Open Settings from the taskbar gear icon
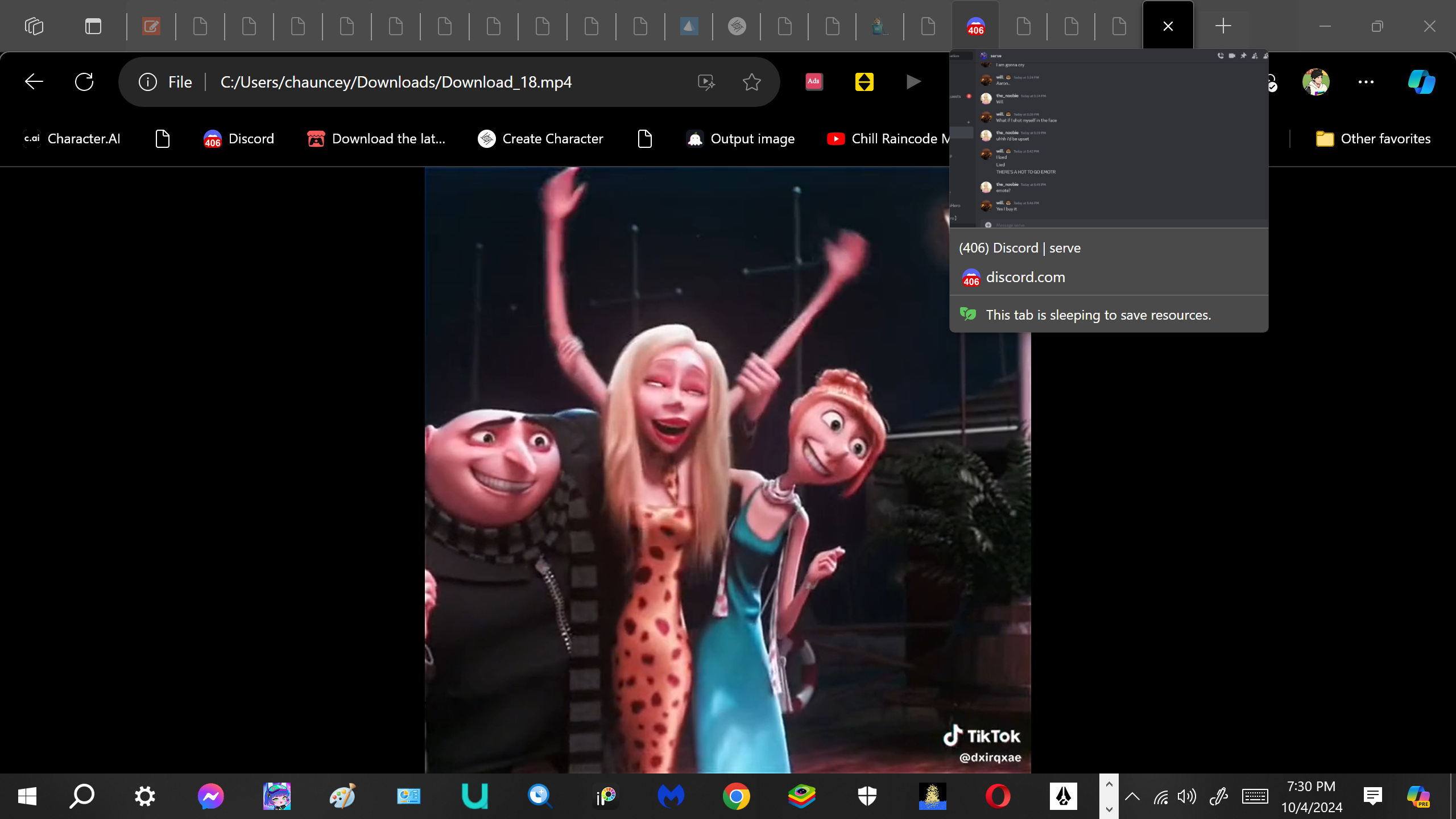Screen dimensions: 1456x819 coord(144,796)
